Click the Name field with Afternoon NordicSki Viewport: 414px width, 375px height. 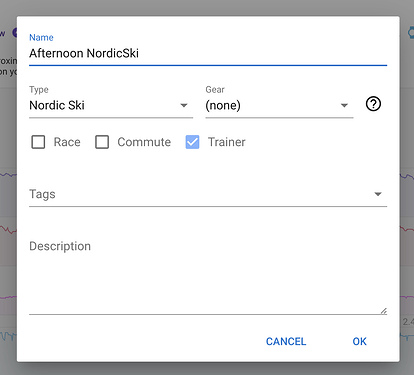click(208, 53)
